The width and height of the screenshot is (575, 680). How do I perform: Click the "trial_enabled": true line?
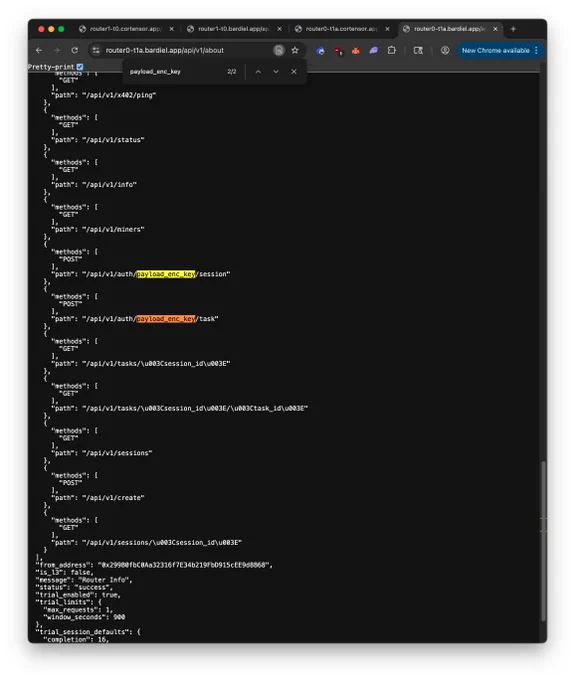[x=78, y=595]
